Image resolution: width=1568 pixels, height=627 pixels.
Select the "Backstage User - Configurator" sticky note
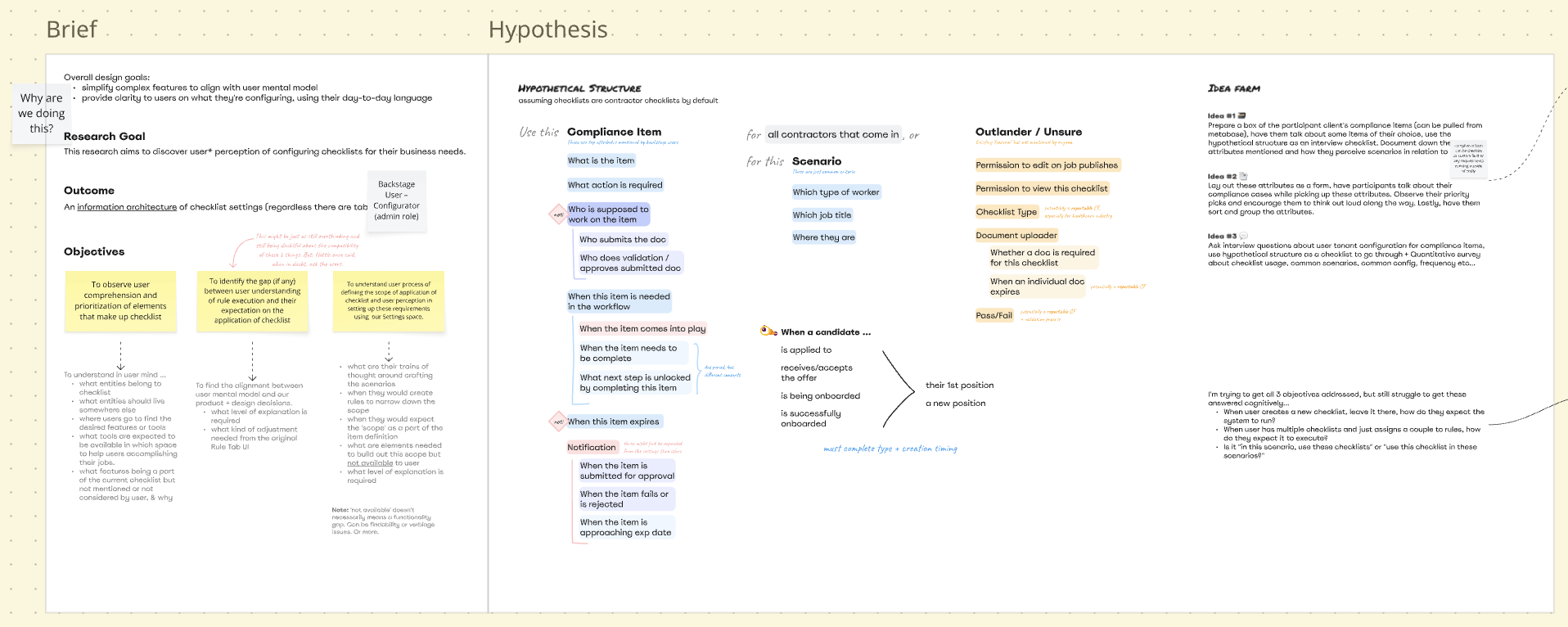coord(396,201)
